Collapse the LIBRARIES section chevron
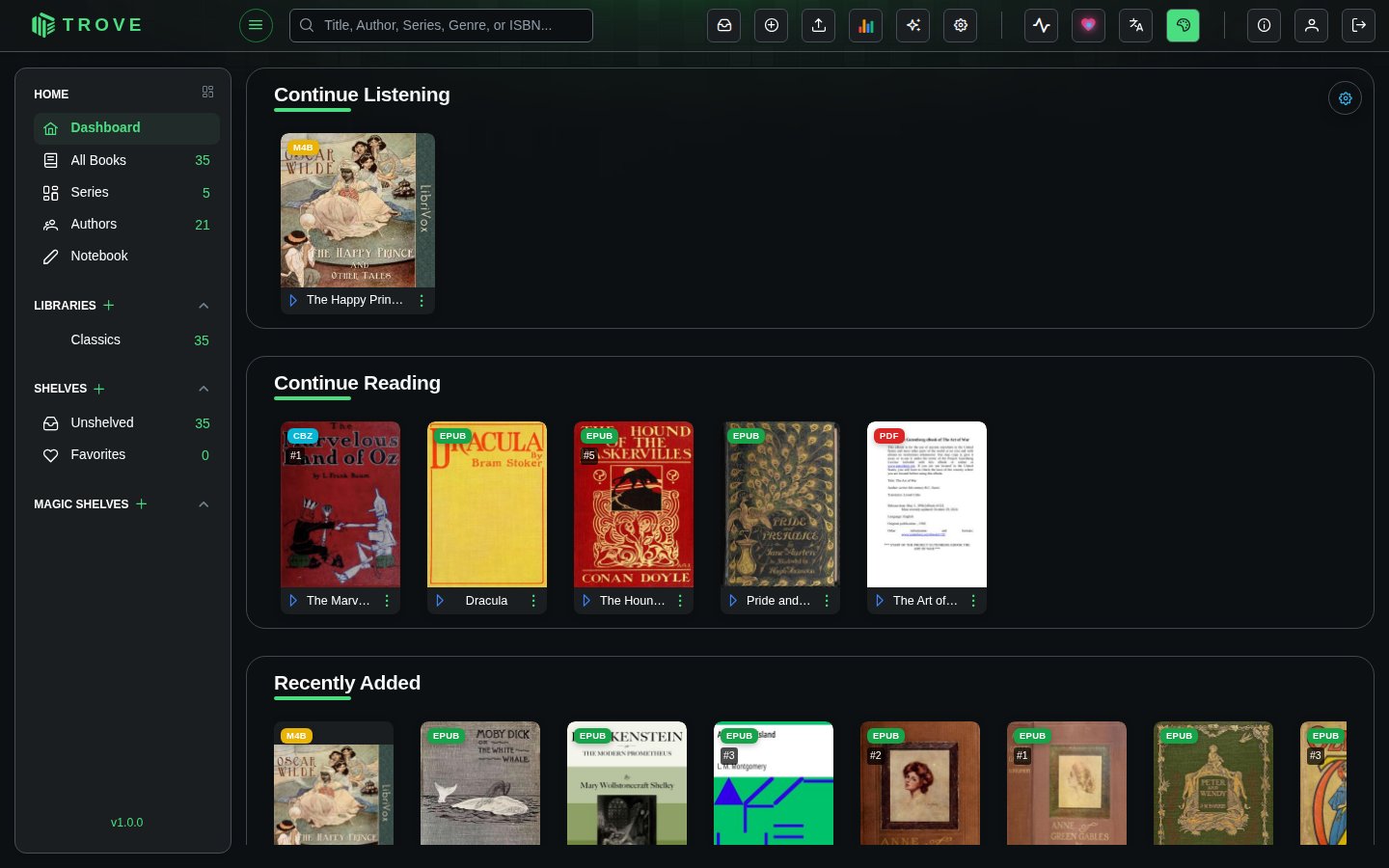Screen dimensions: 1389x868 pyautogui.click(x=204, y=306)
